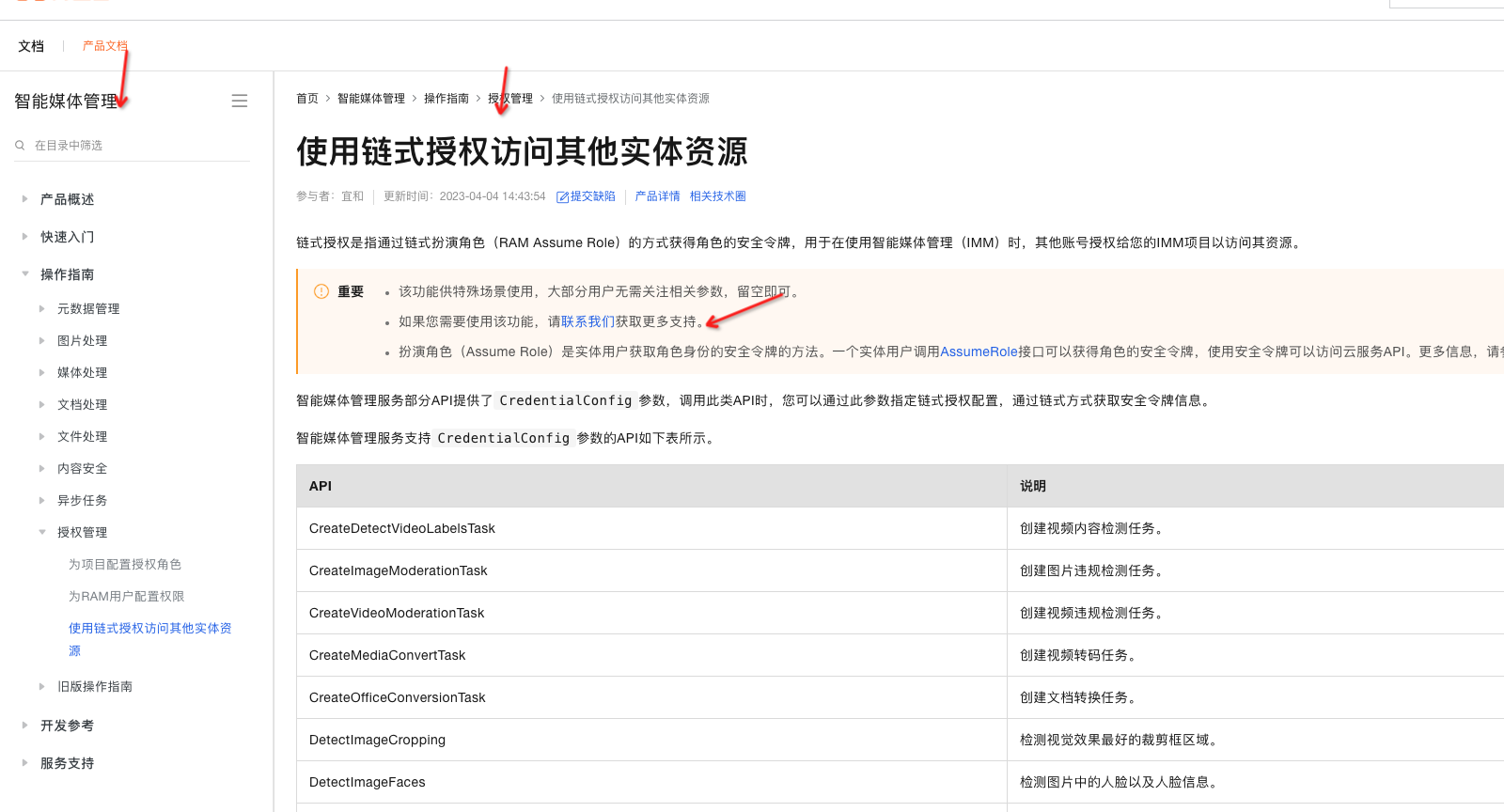
Task: Click CreateMediaConvertTask table cell
Action: click(651, 655)
